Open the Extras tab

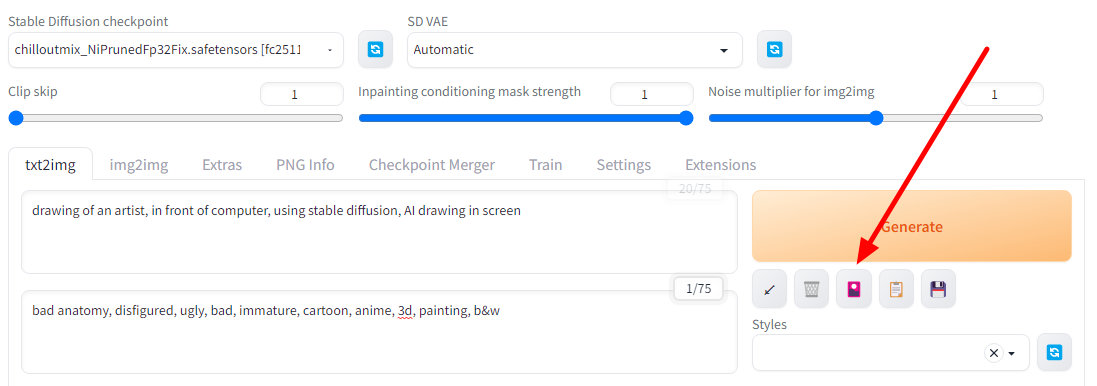[x=222, y=165]
